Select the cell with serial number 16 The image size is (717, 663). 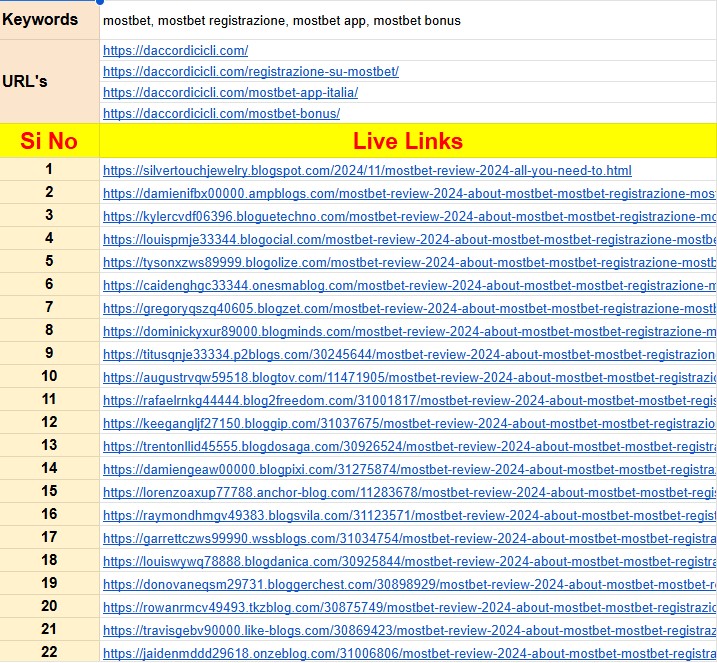pyautogui.click(x=49, y=514)
